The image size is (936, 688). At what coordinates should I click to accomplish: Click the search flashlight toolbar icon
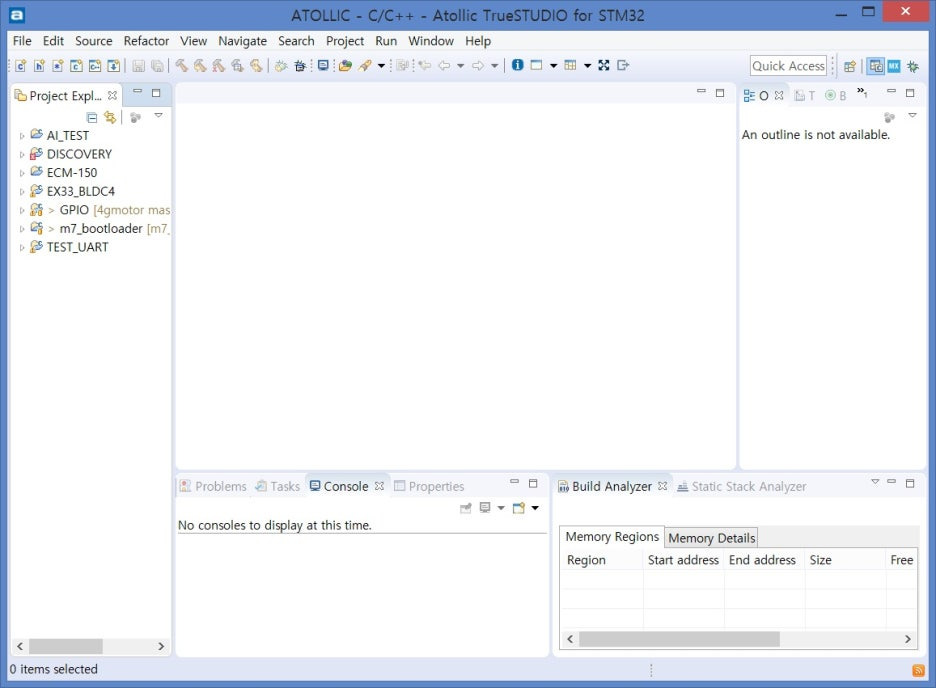365,66
